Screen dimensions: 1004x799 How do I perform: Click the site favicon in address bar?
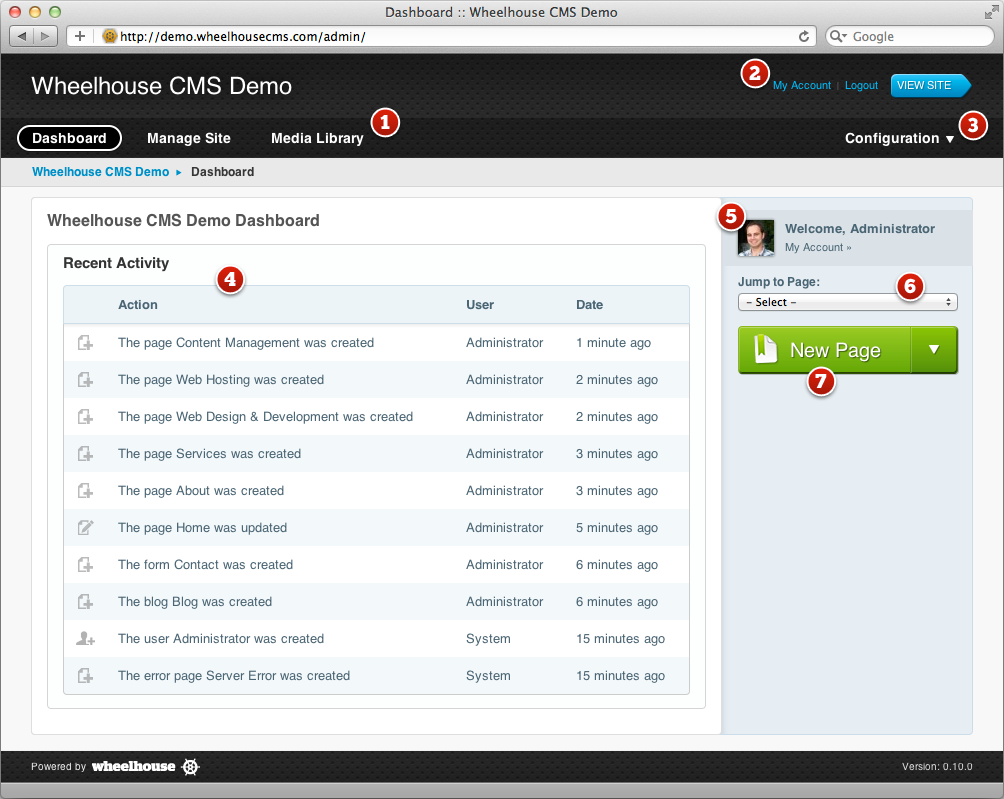109,36
